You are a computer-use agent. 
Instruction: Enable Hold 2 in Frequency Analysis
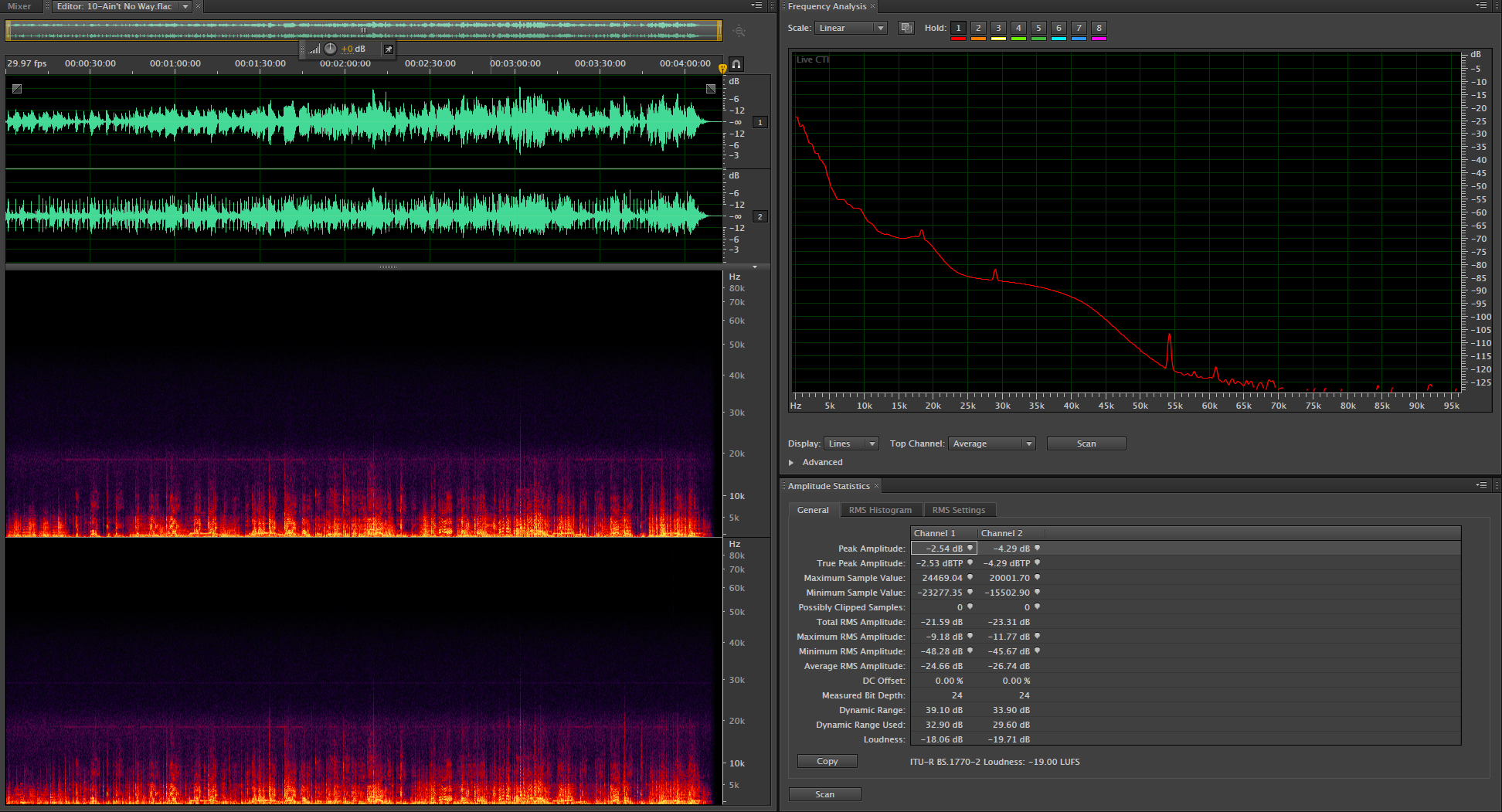tap(978, 27)
